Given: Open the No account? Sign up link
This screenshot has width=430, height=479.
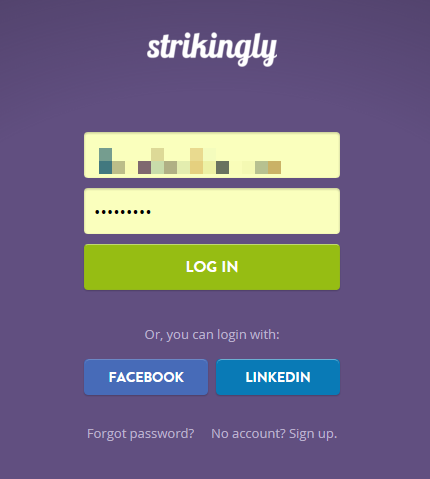Looking at the screenshot, I should click(x=274, y=434).
